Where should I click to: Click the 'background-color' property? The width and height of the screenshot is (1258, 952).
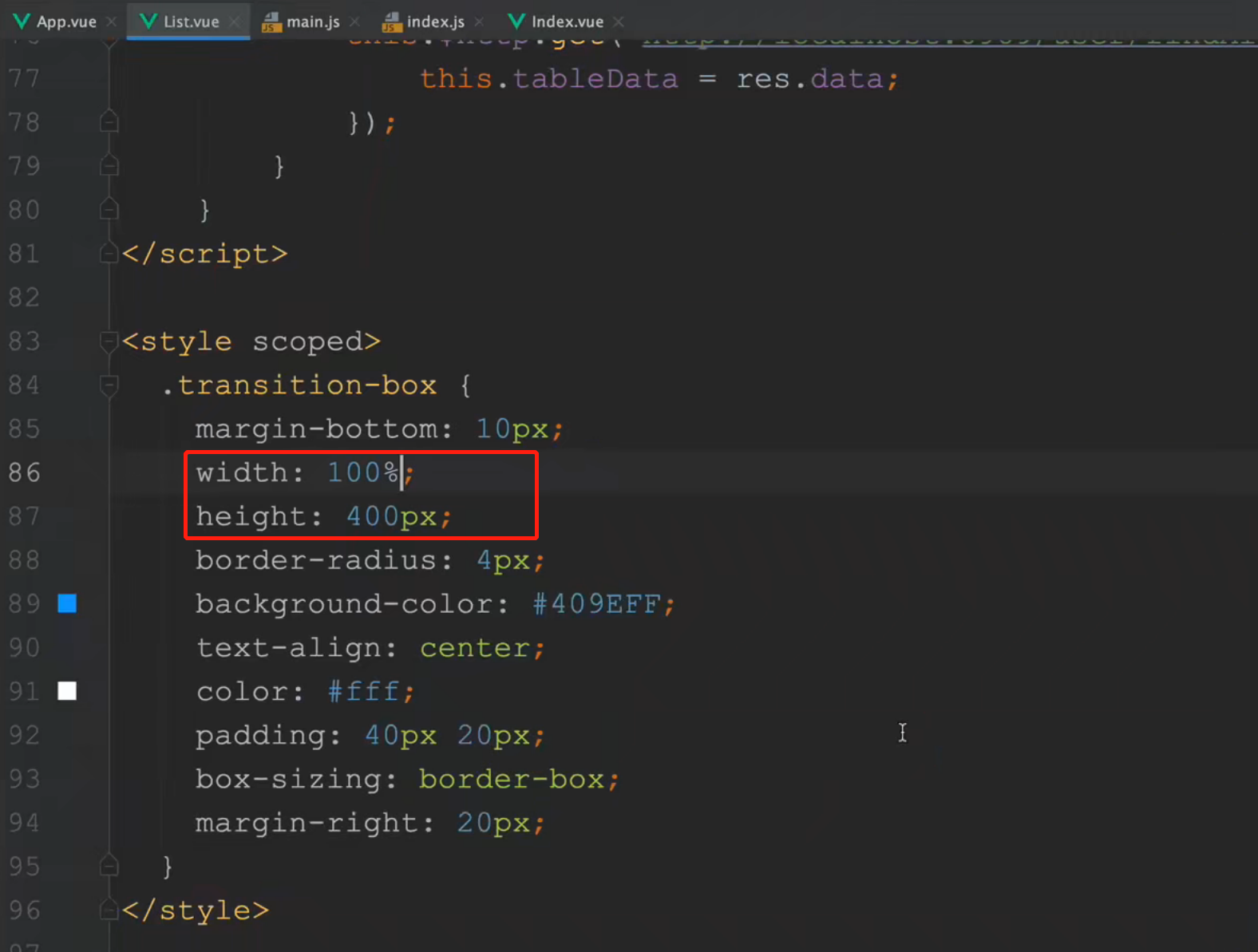tap(345, 604)
